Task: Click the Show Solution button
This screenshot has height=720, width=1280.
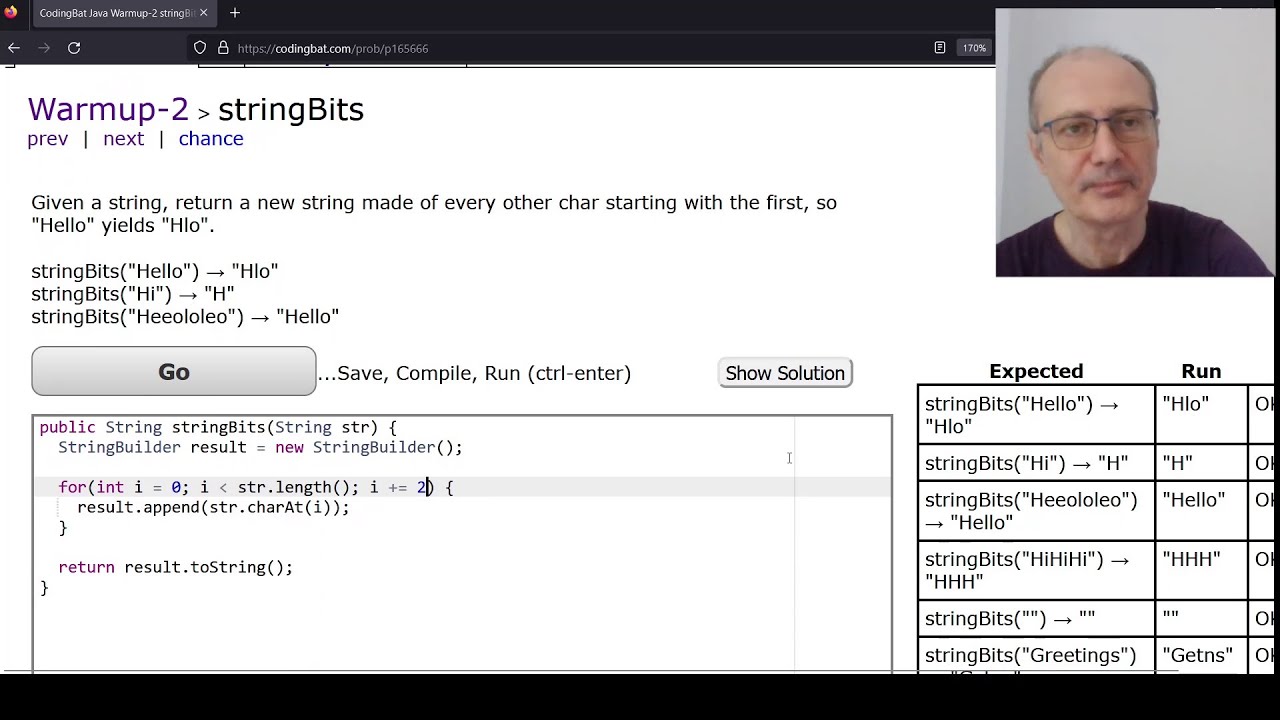Action: pos(785,373)
